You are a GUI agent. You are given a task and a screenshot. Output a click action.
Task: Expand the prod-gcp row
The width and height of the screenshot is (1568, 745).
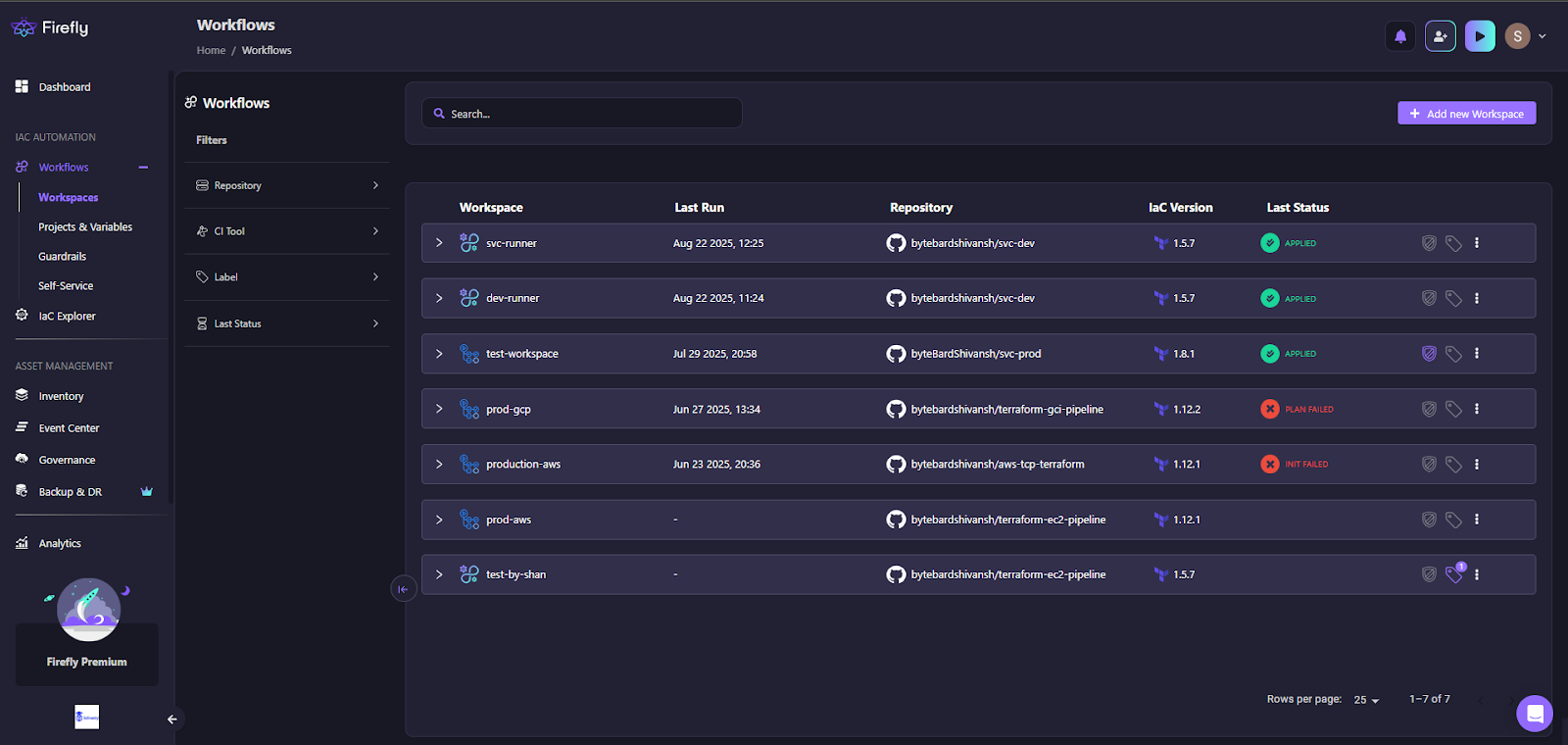pyautogui.click(x=439, y=409)
